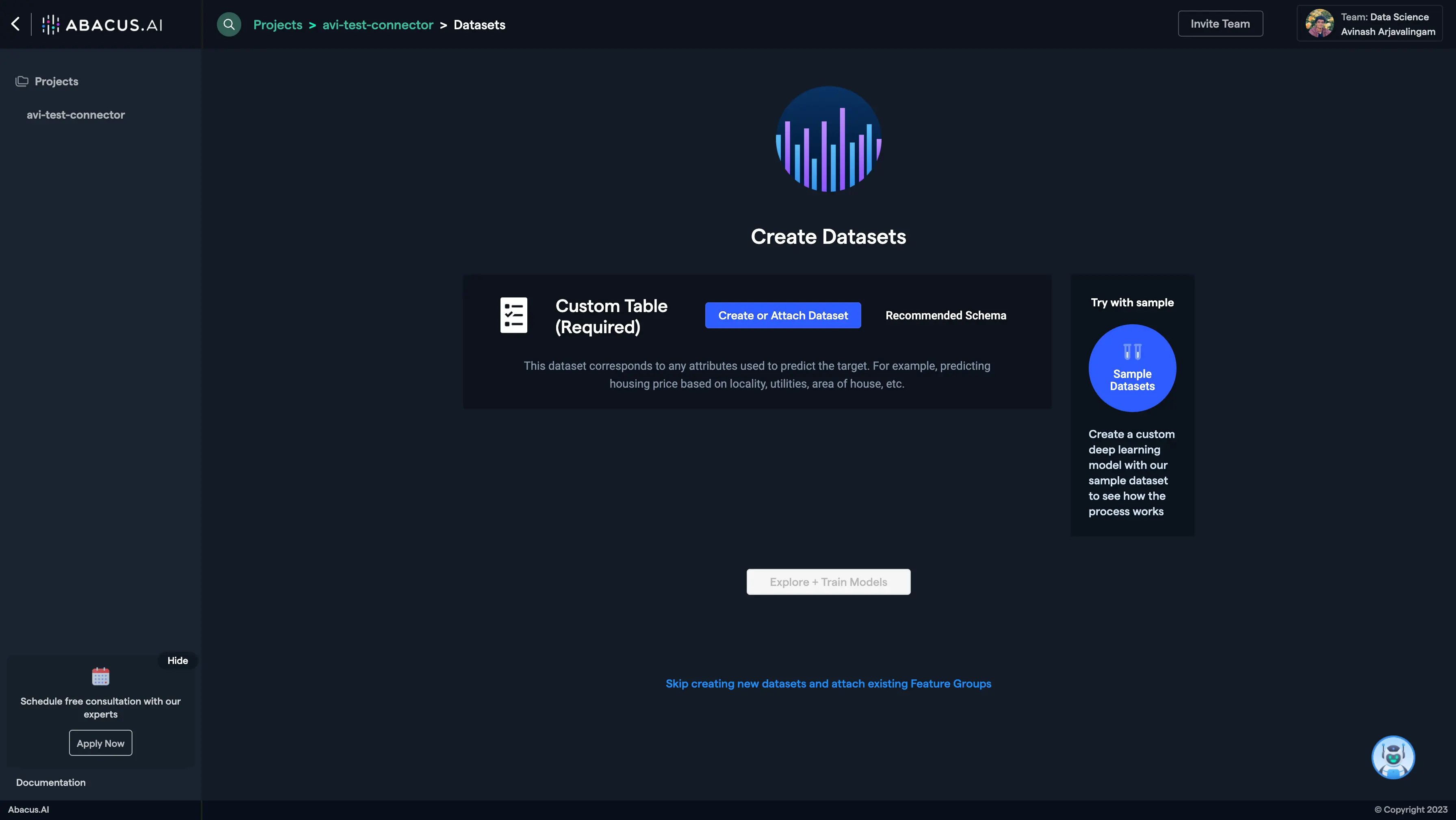Open Recommended Schema for Custom Table

coord(946,315)
